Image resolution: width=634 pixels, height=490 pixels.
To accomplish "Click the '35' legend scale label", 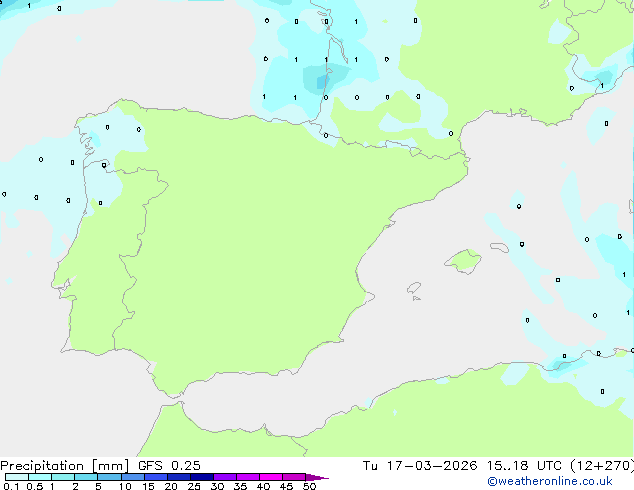I will pyautogui.click(x=240, y=486).
